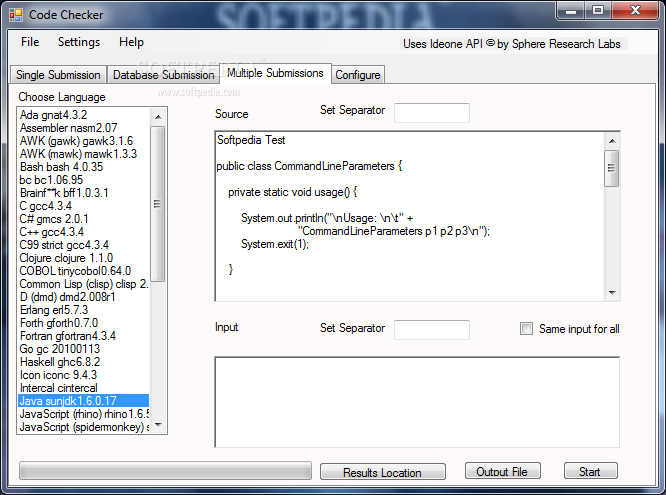Click the Output File button
This screenshot has width=666, height=495.
pyautogui.click(x=502, y=471)
